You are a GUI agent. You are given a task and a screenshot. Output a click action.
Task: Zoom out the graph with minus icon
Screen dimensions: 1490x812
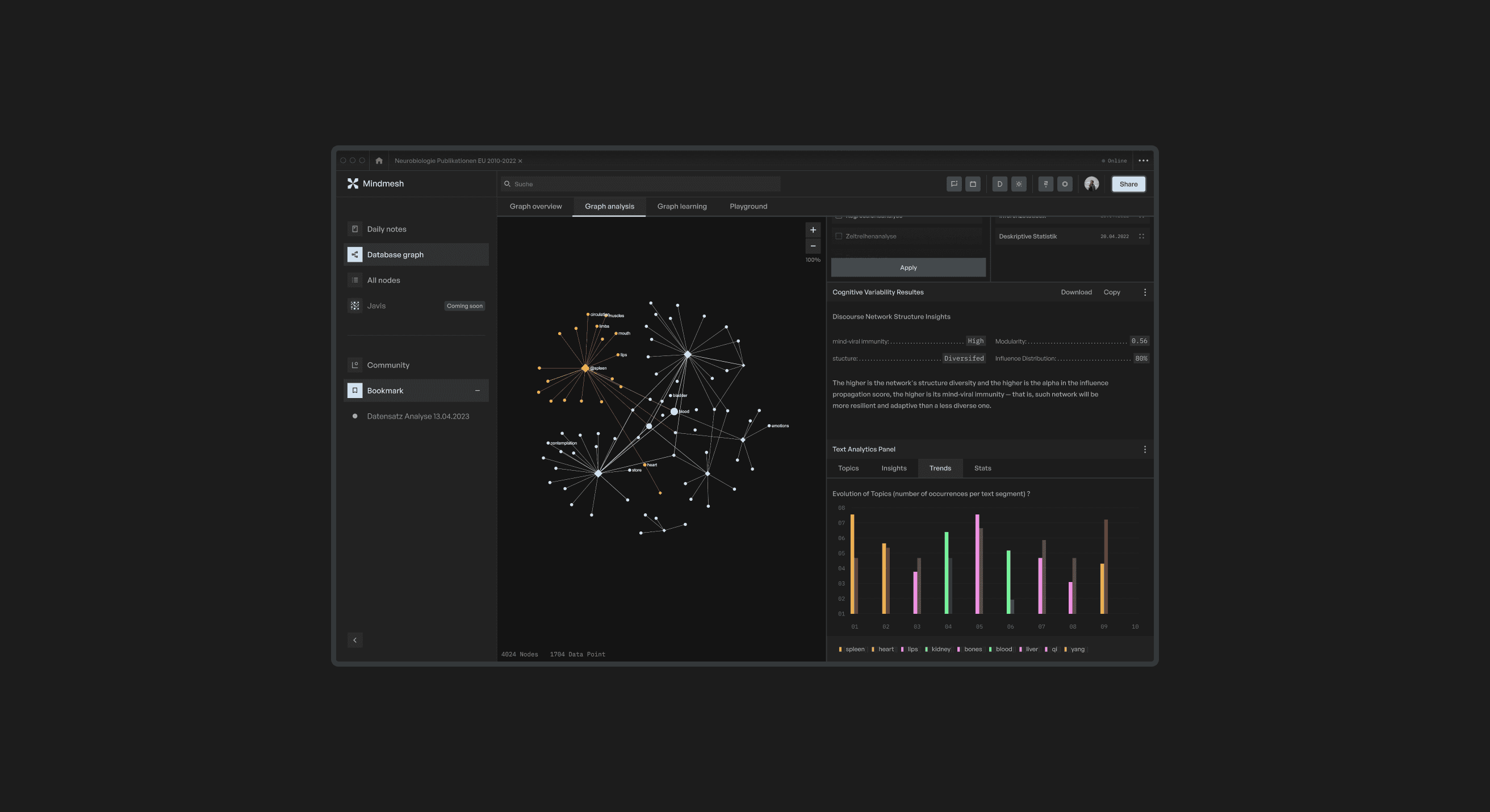tap(813, 246)
